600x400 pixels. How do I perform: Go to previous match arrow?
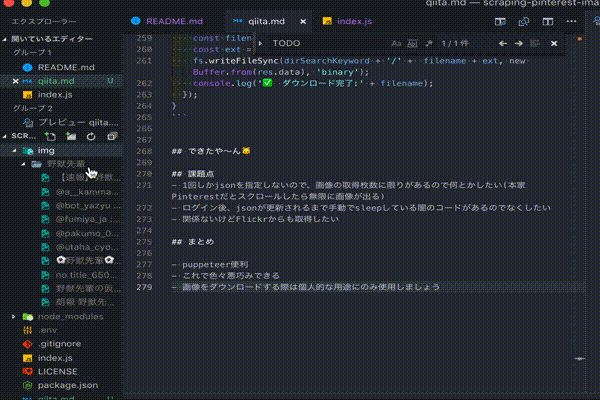click(503, 44)
